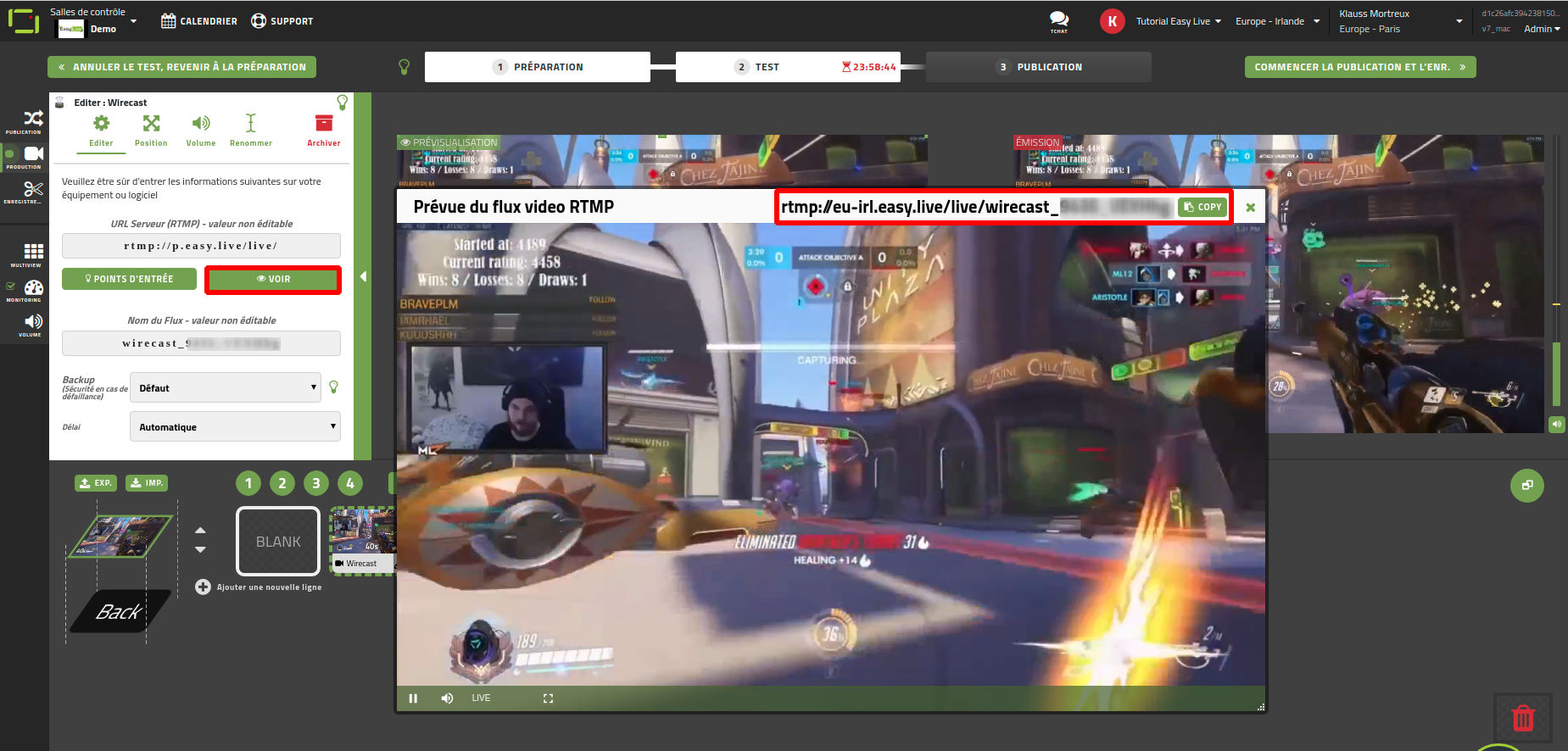Add a new line with plus icon
The image size is (1568, 751).
[x=203, y=587]
